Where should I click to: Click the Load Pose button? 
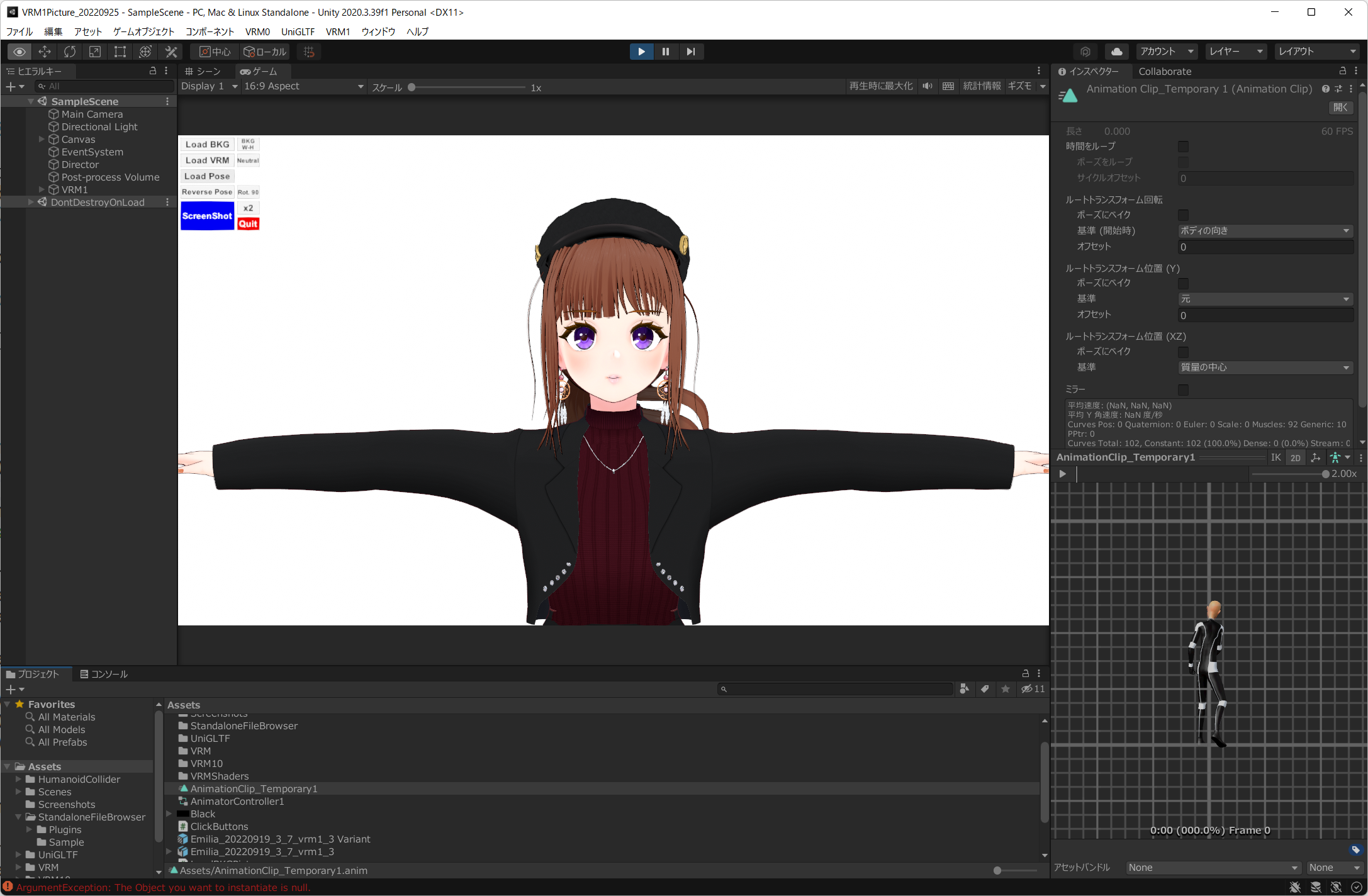(x=208, y=176)
